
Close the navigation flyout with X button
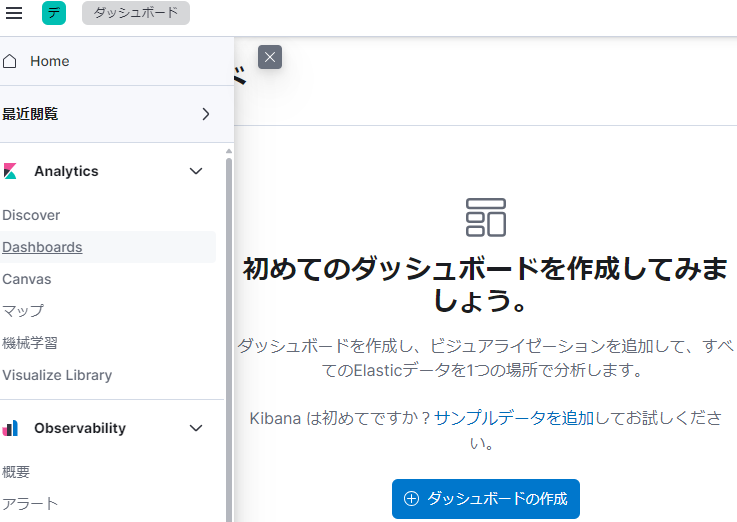pyautogui.click(x=270, y=57)
